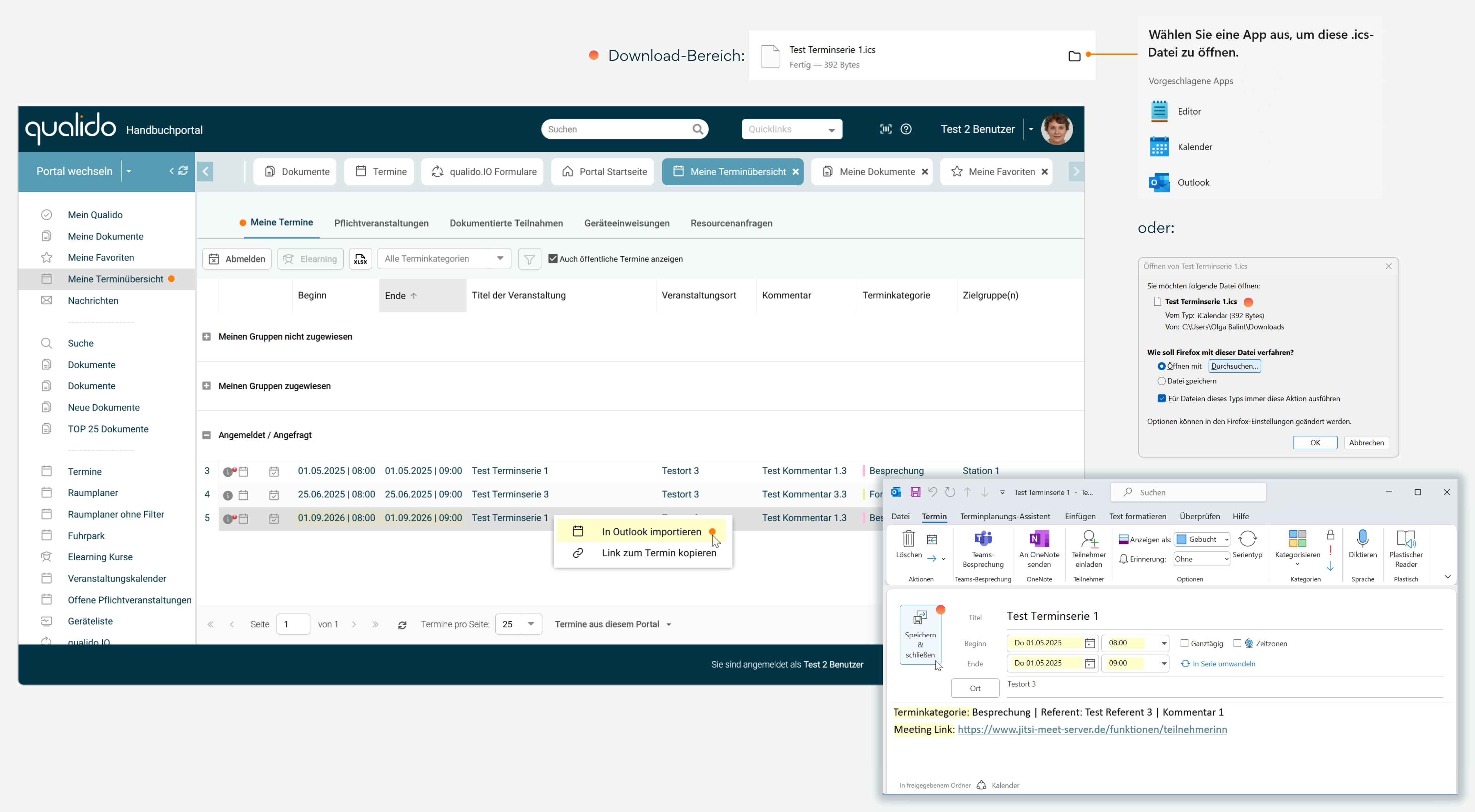
Task: Click refresh icon in table pagination
Action: (x=402, y=625)
